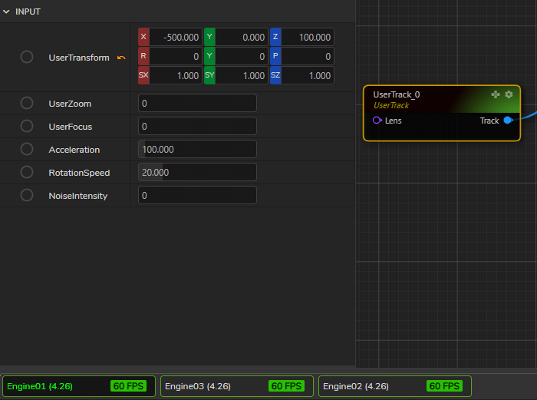Click the RotationSpeed slider field
Viewport: 537px width, 400px height.
pos(197,172)
